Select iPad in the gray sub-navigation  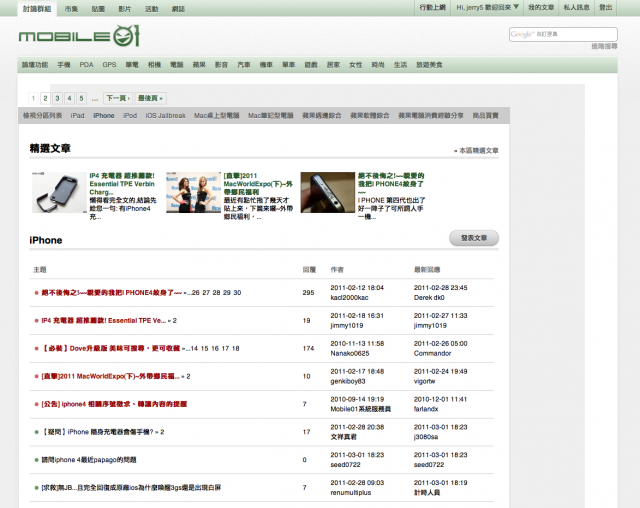78,115
